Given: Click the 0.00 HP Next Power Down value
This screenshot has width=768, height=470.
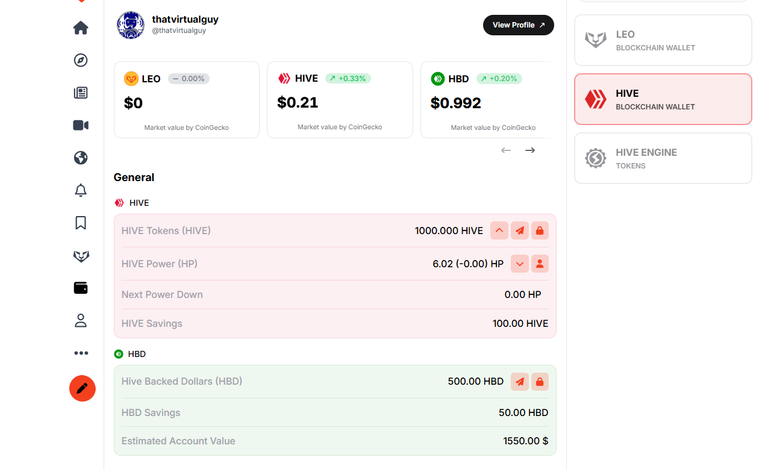Looking at the screenshot, I should coord(523,295).
